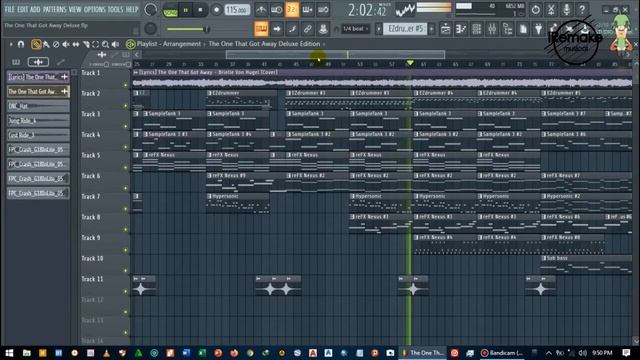The image size is (640, 360).
Task: Select the playlist Playback speaker tool
Action: tap(116, 44)
